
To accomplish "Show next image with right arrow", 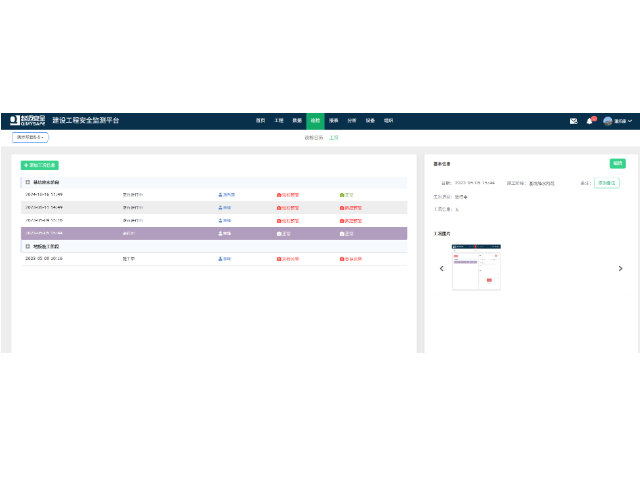I will 620,268.
